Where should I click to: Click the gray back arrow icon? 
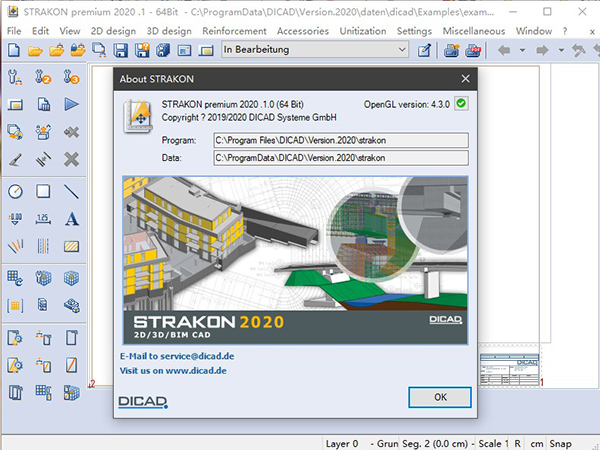tap(504, 50)
